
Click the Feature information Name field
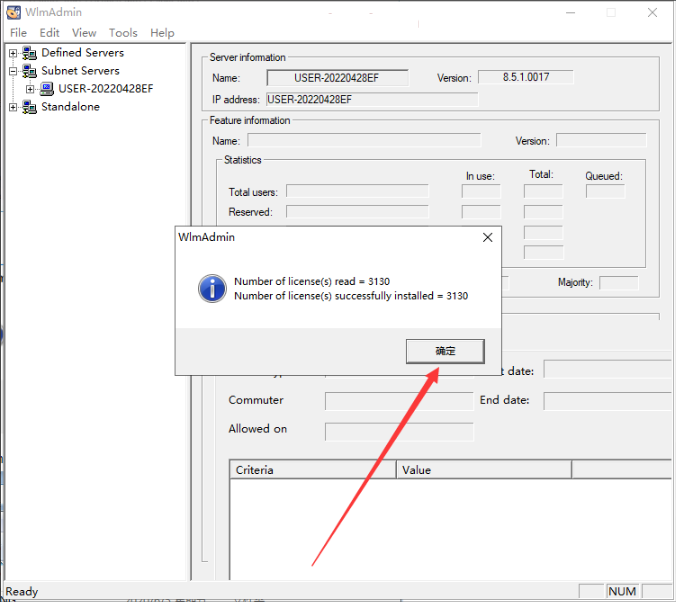point(364,140)
